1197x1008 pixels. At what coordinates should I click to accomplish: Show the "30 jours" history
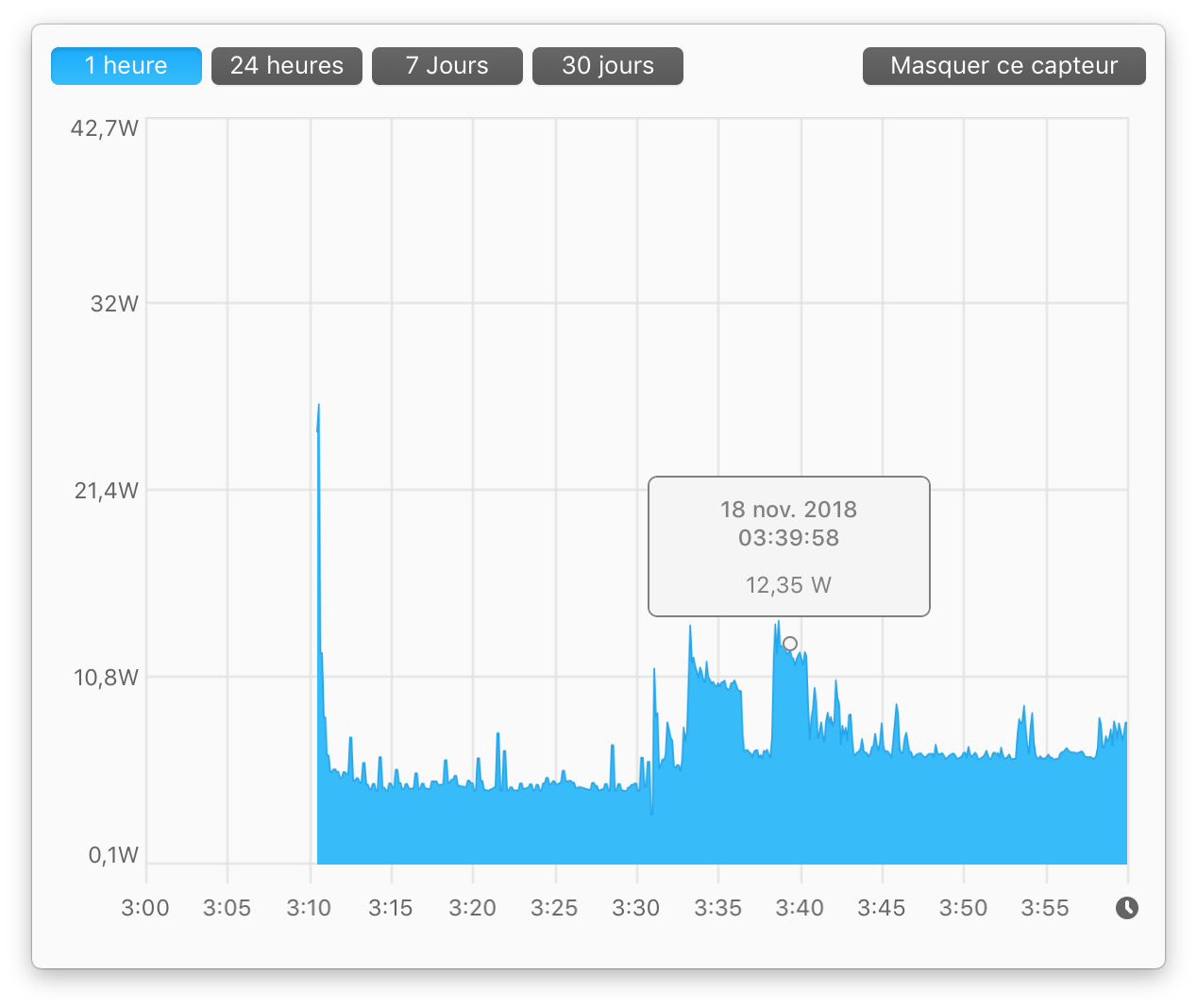point(607,65)
